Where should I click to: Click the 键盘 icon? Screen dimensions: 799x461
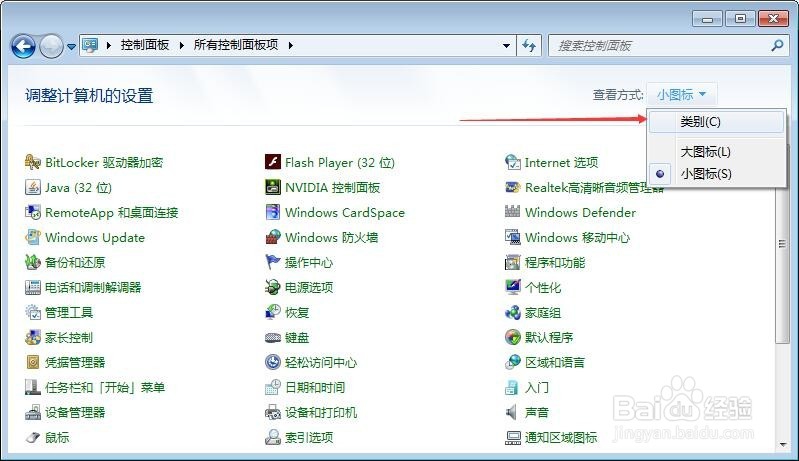tap(273, 337)
